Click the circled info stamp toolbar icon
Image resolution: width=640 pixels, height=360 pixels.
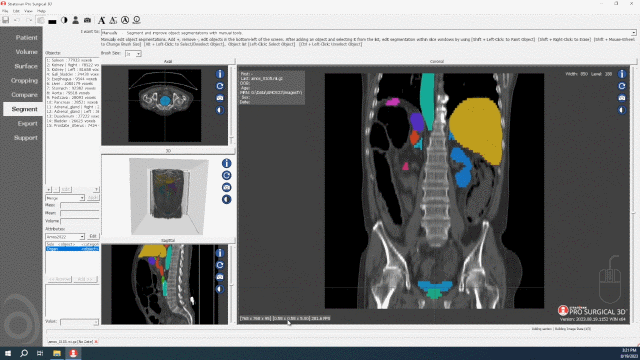(x=137, y=20)
